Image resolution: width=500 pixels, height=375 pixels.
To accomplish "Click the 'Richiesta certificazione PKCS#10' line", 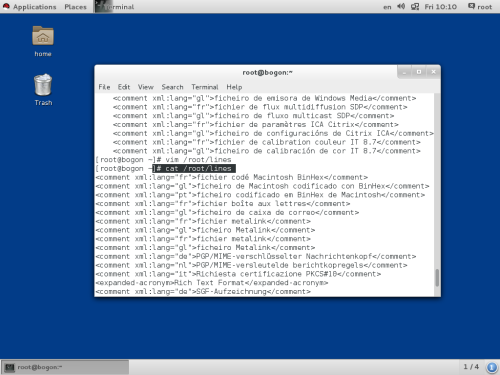I will point(238,274).
